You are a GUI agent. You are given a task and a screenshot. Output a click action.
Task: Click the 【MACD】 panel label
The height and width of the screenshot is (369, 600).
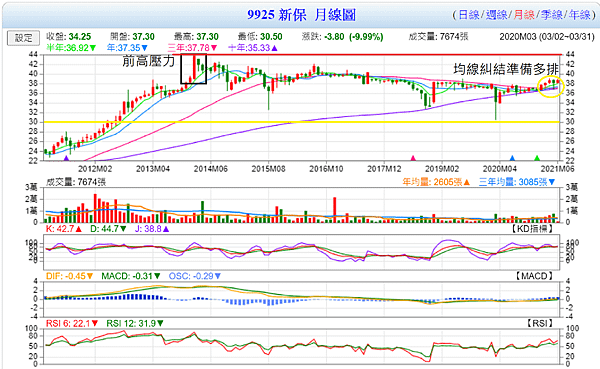point(534,276)
